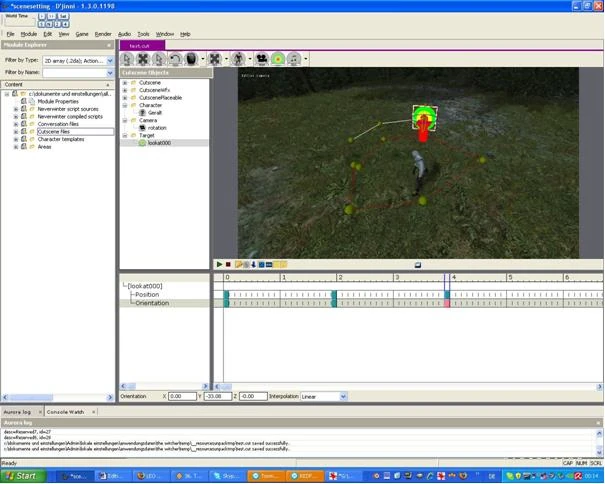Image resolution: width=605 pixels, height=484 pixels.
Task: Click the small window icon right of timeline toolbar
Action: pyautogui.click(x=417, y=265)
